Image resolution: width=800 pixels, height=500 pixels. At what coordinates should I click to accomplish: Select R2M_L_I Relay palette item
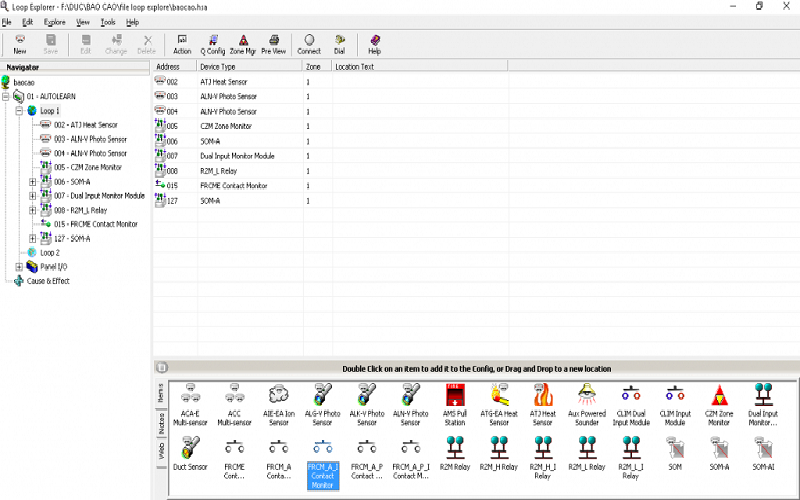coord(631,458)
